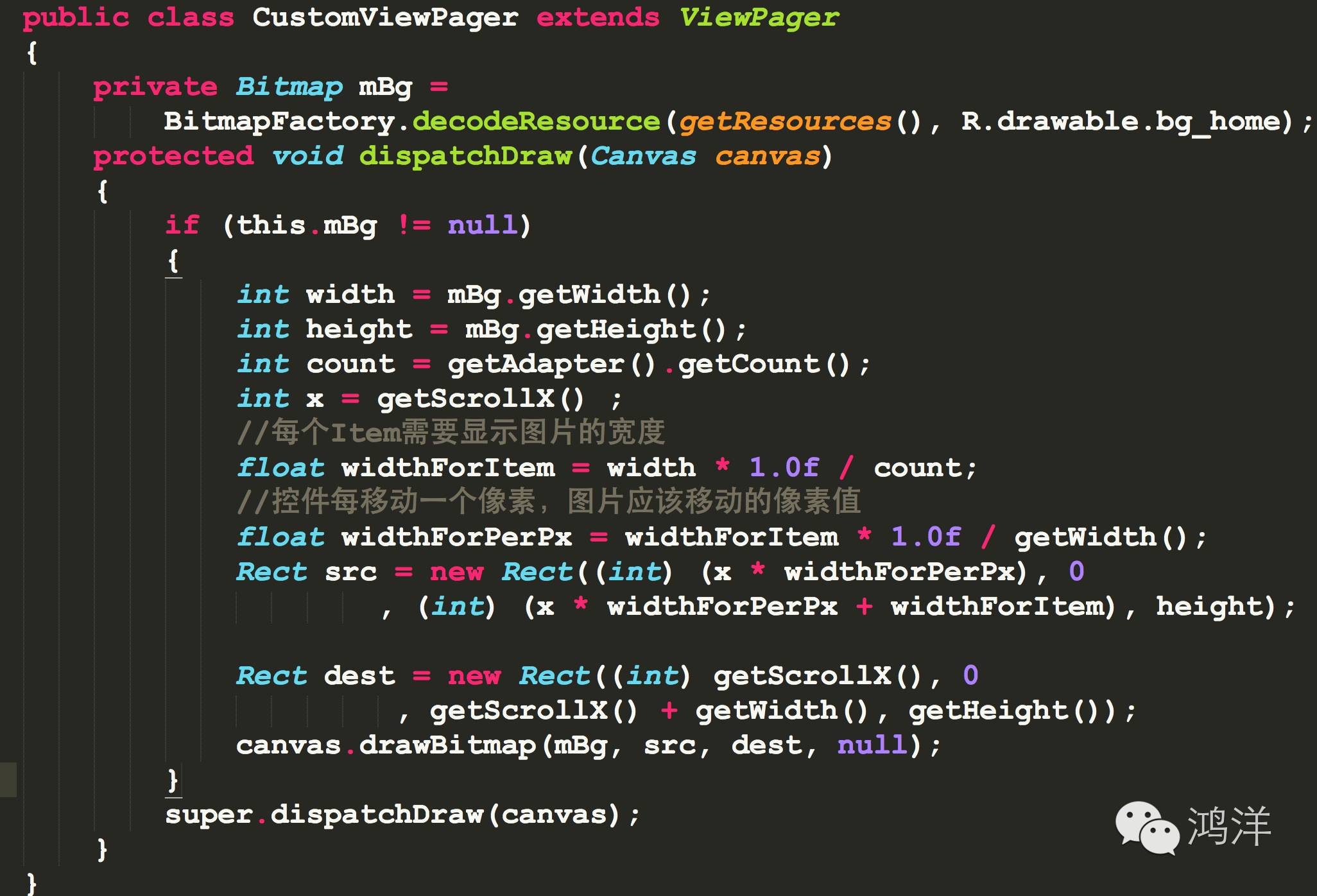Image resolution: width=1317 pixels, height=896 pixels.
Task: Click the ViewPager superclass name
Action: 759,17
